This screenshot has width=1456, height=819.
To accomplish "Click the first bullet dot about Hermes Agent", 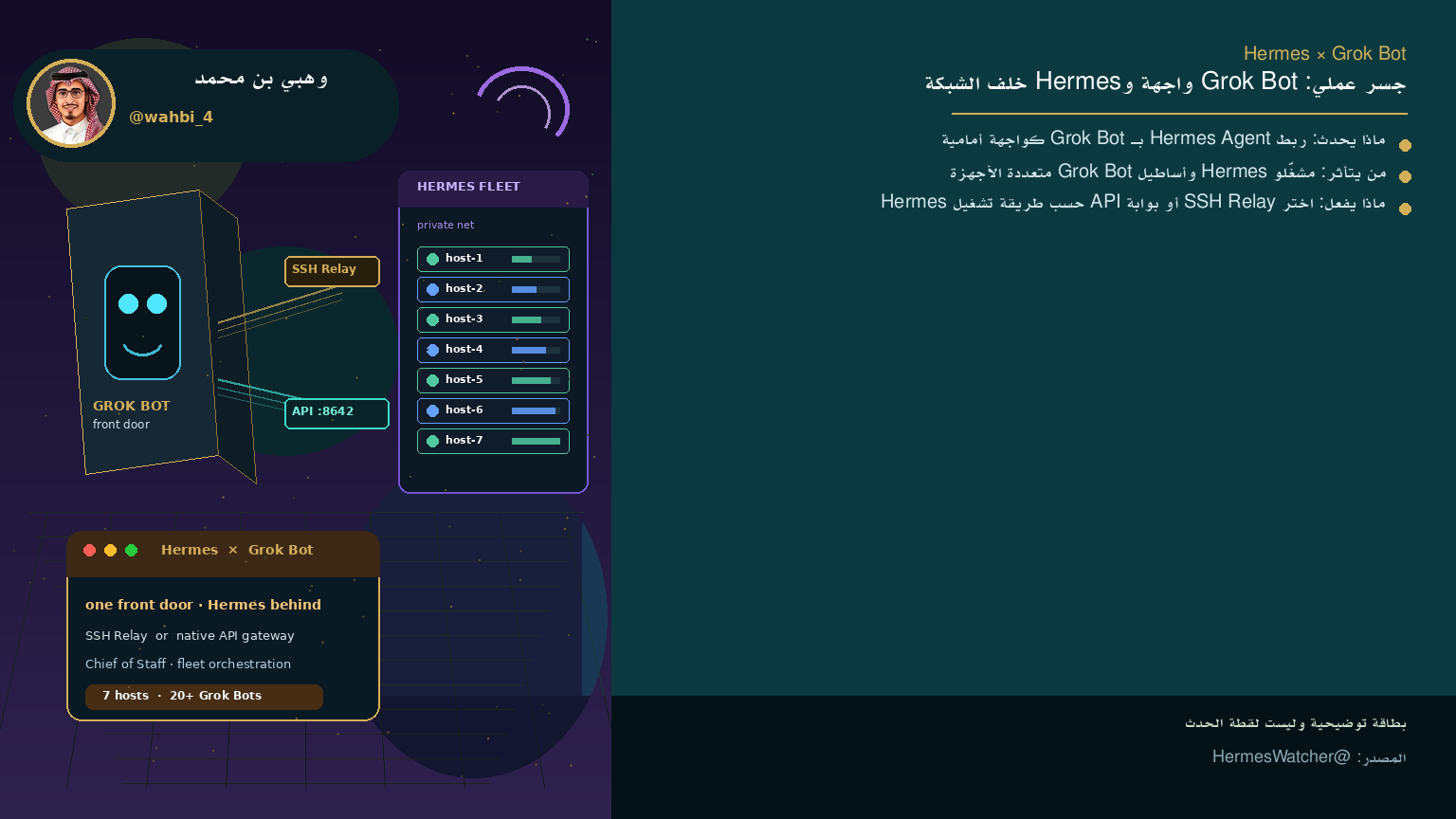I will tap(1405, 145).
